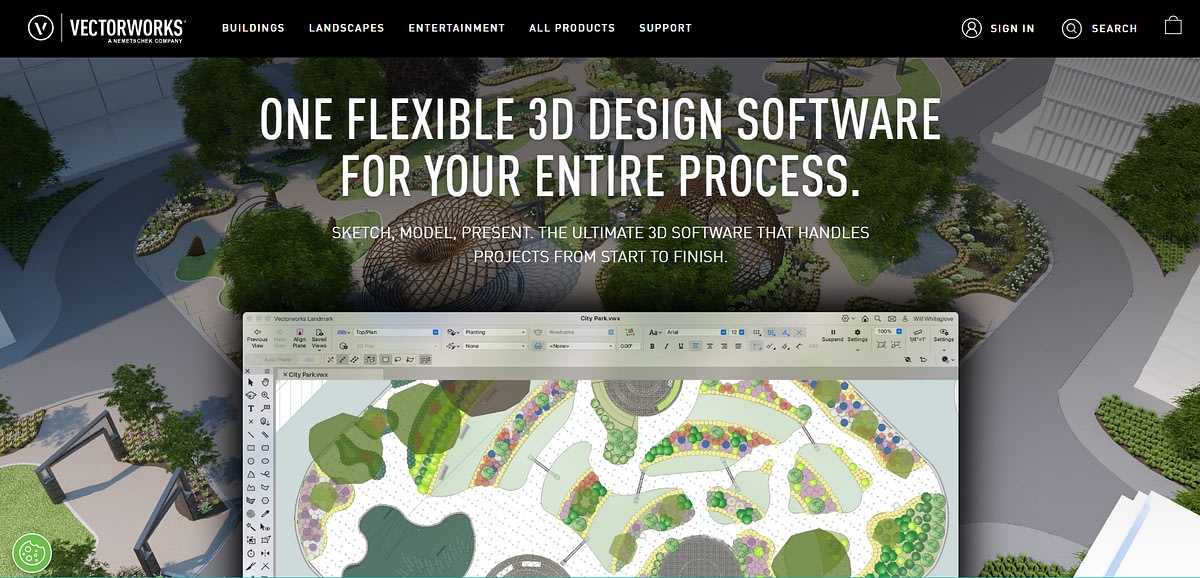Open the ENTERTAINMENT menu

(456, 28)
